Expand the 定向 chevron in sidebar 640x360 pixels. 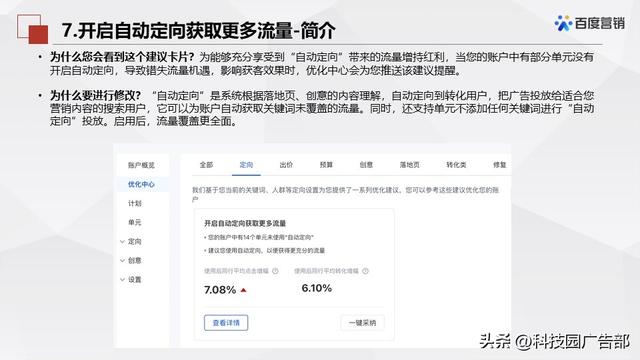click(x=122, y=242)
